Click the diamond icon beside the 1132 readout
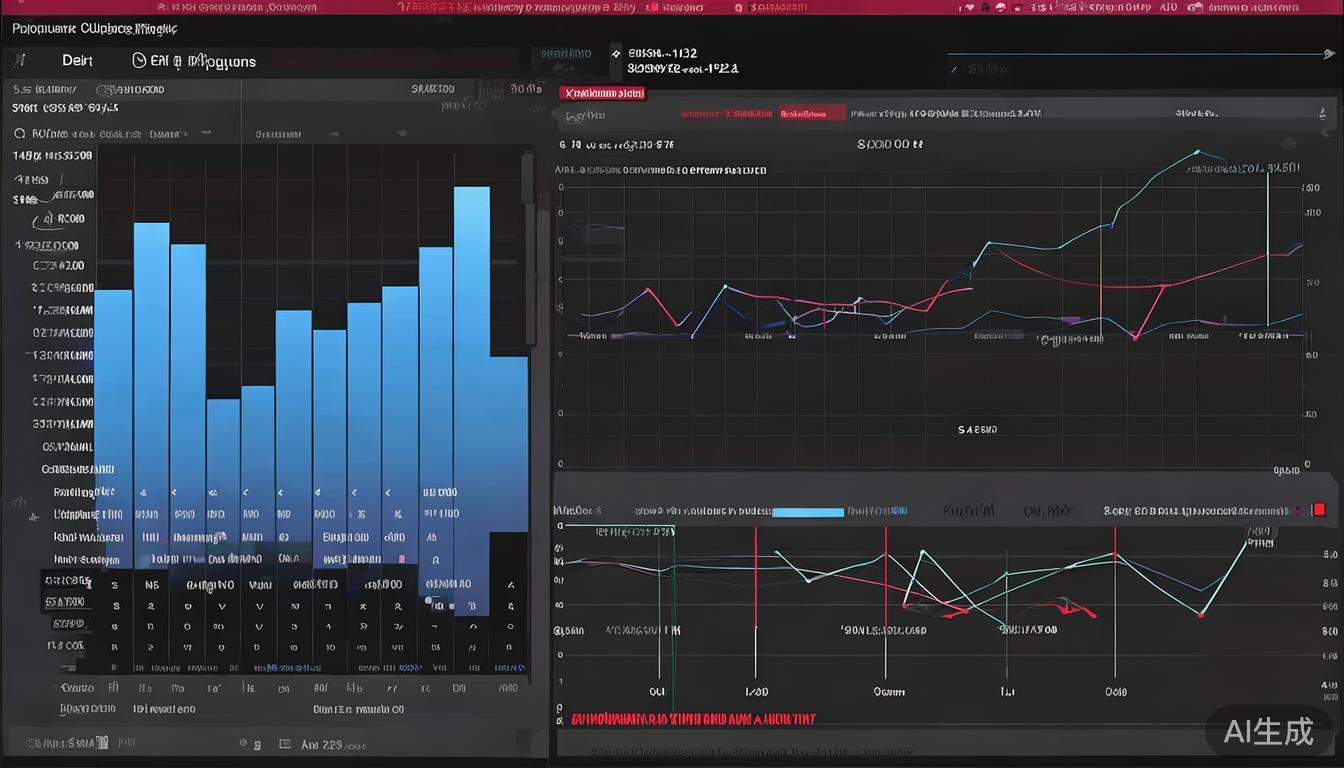Screen dimensions: 1344x768 (x=616, y=53)
